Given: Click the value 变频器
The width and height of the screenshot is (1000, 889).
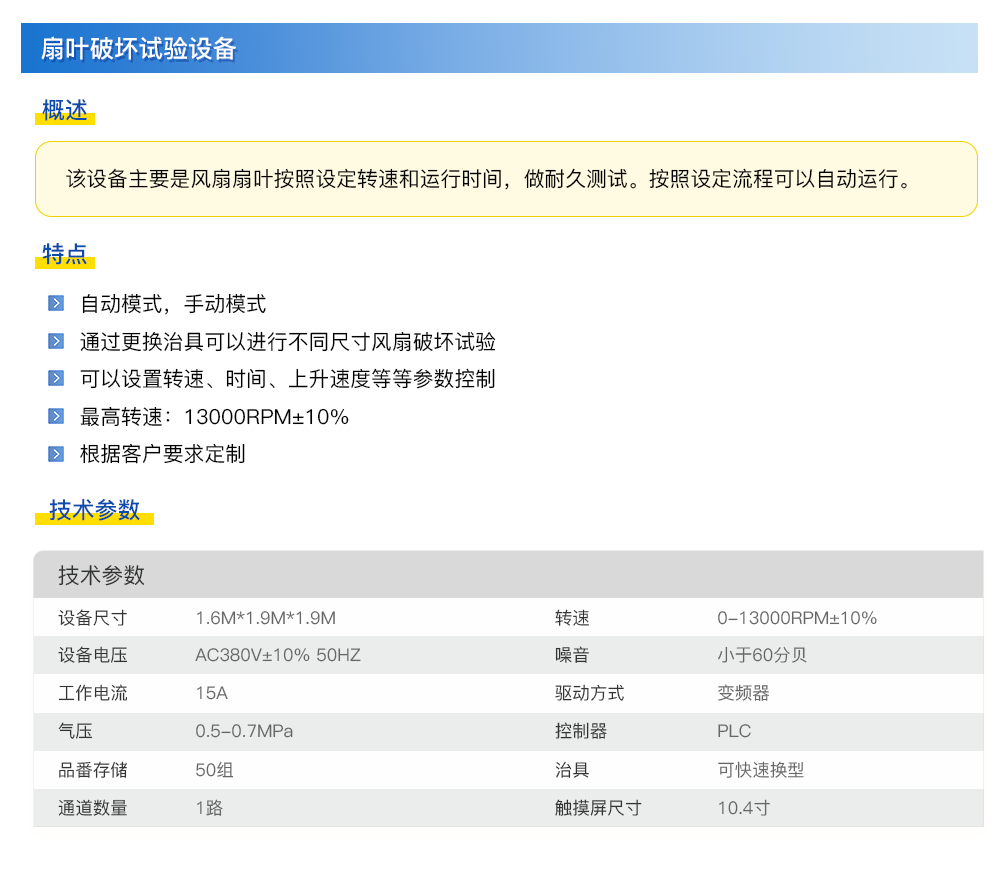Looking at the screenshot, I should pos(743,693).
